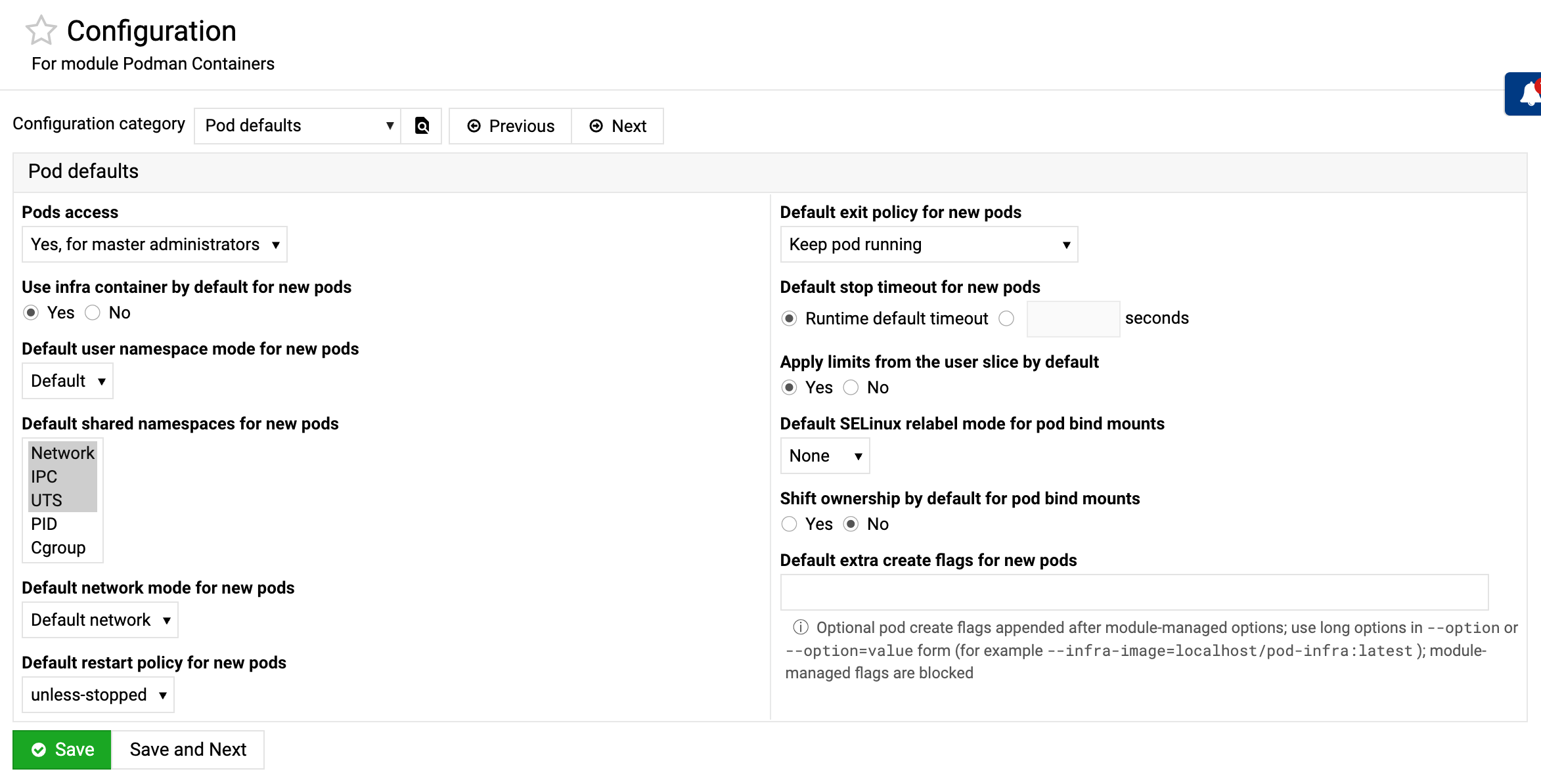Click the green Save button

click(x=62, y=749)
